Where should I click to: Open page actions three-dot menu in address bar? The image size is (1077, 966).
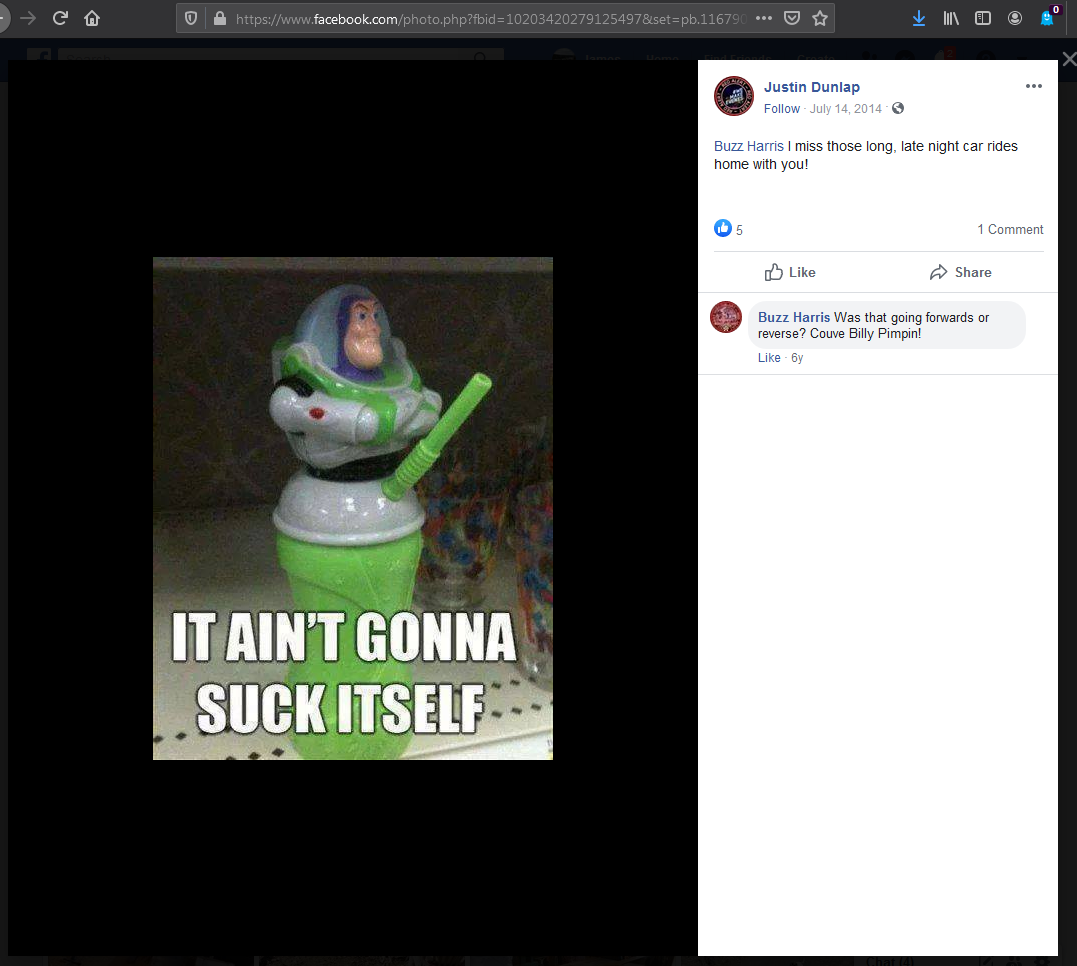point(764,19)
